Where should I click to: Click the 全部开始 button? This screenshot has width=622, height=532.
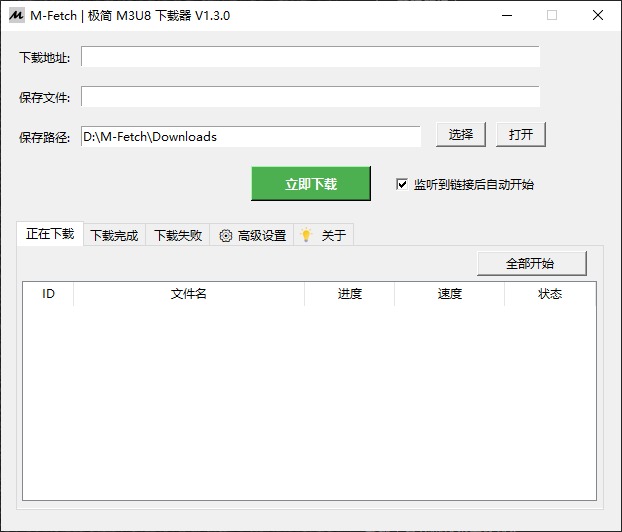532,263
